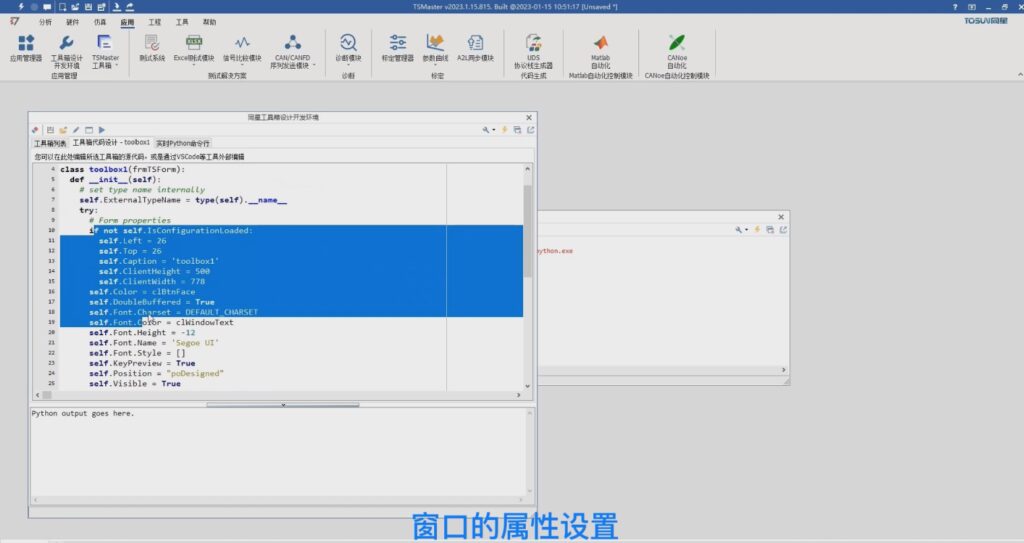Click the A2L同步模块 icon
The width and height of the screenshot is (1024, 543).
(x=475, y=47)
